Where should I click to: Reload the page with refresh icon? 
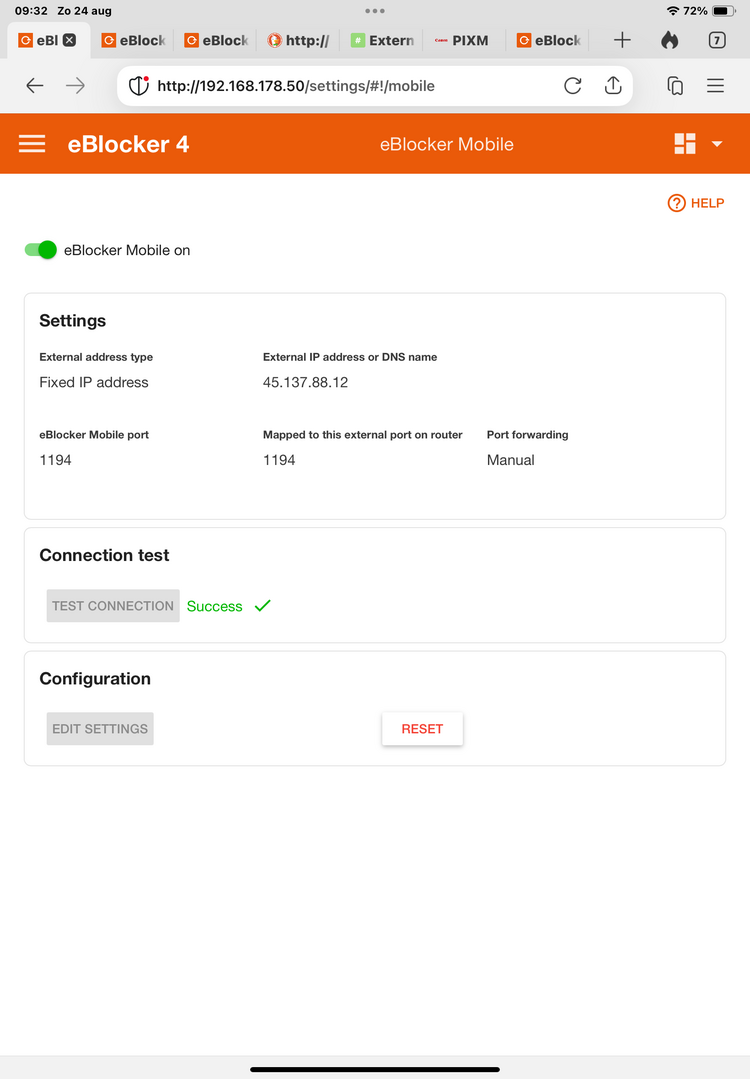tap(572, 85)
